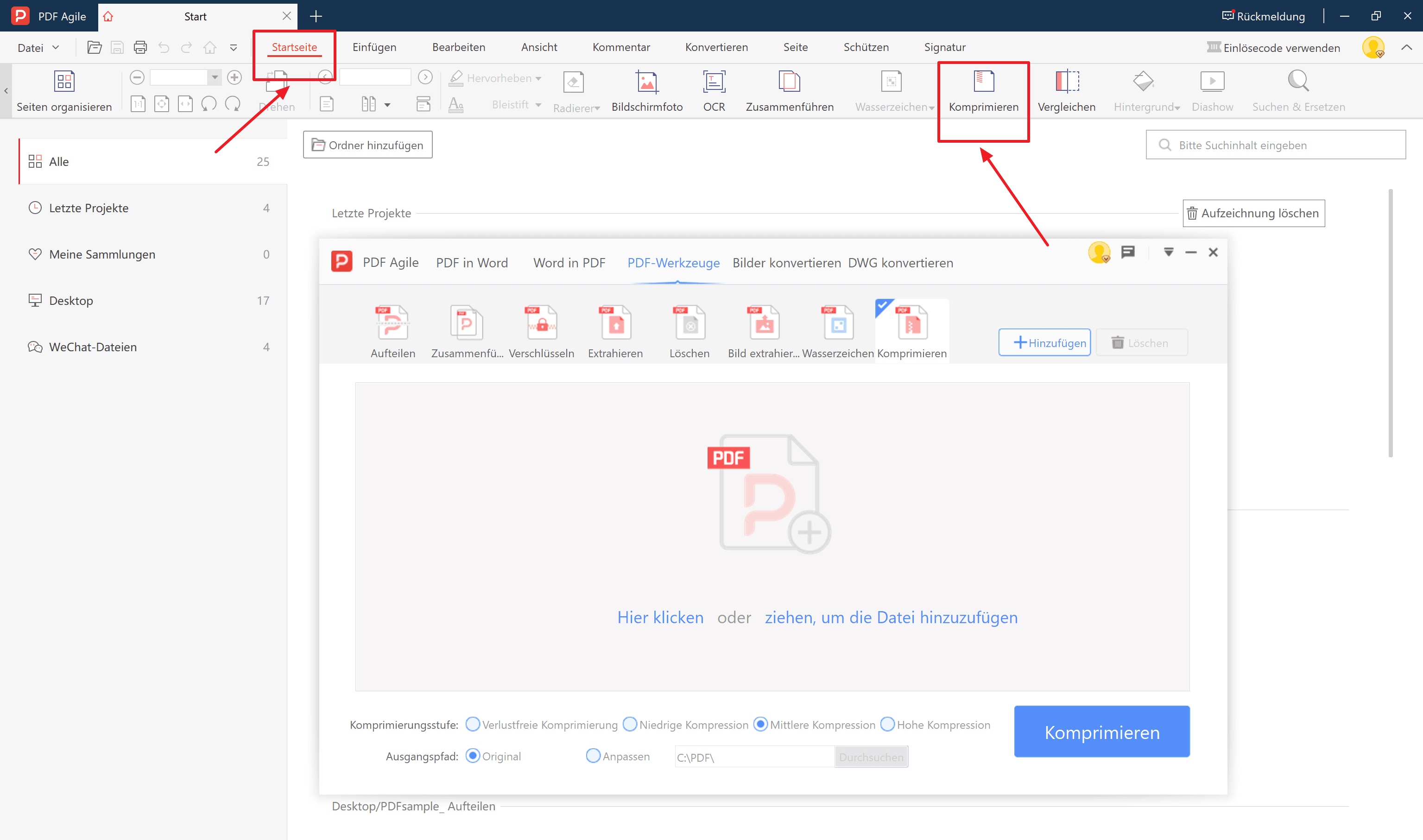Click the Hinzufügen button
1423x840 pixels.
coord(1045,342)
